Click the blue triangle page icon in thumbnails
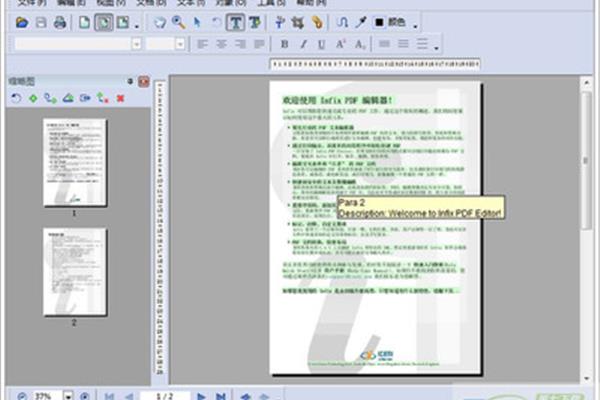 click(x=68, y=98)
